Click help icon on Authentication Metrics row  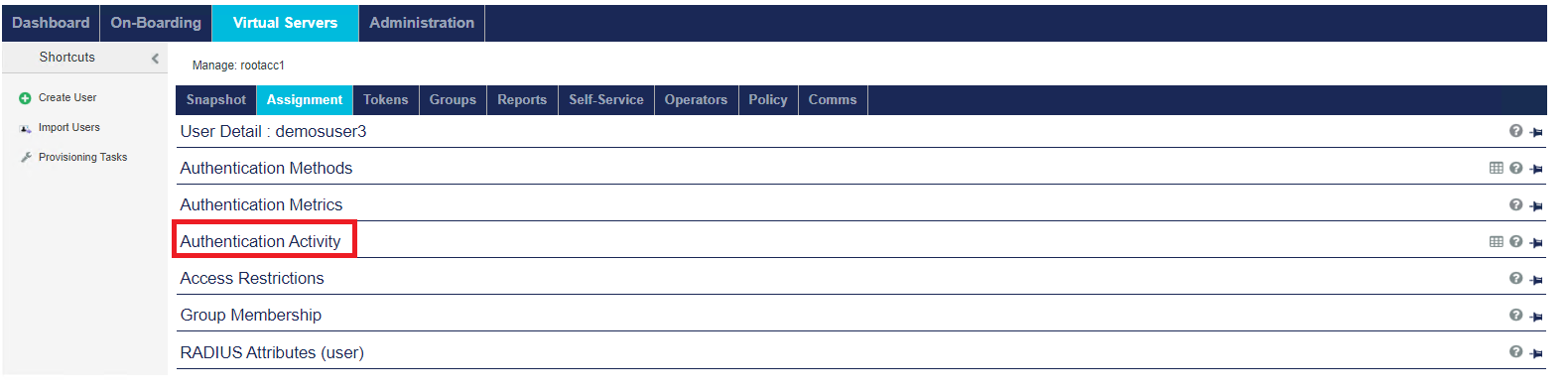point(1515,204)
